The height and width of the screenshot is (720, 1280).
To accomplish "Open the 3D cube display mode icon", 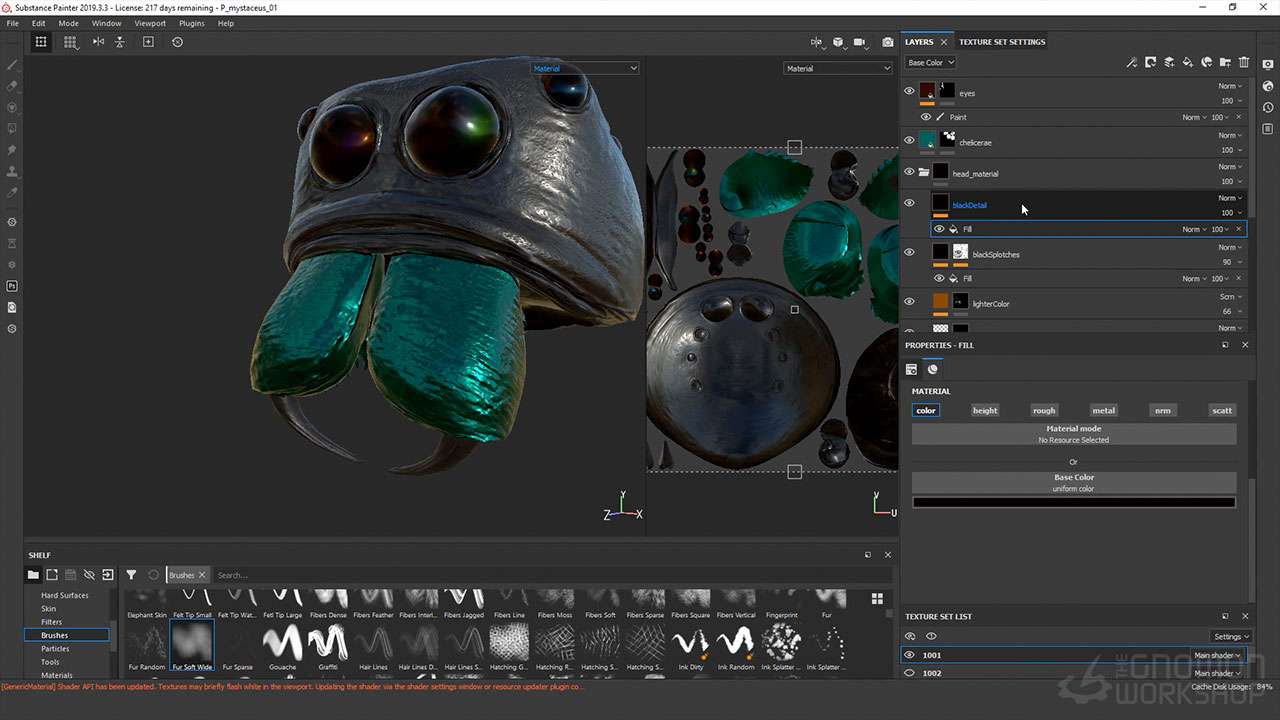I will [839, 42].
